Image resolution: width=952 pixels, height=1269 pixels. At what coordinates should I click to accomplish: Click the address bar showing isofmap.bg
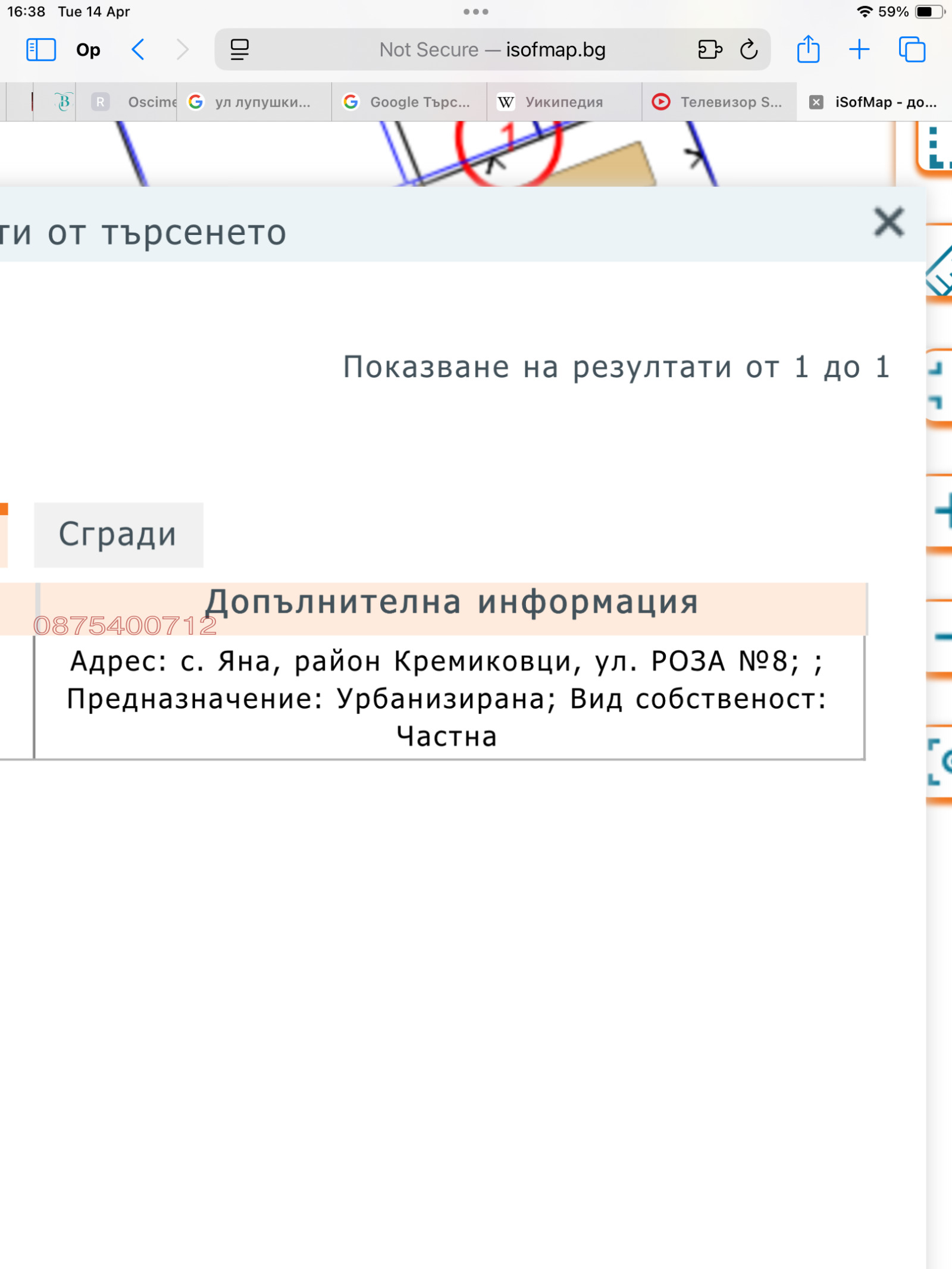(x=494, y=49)
